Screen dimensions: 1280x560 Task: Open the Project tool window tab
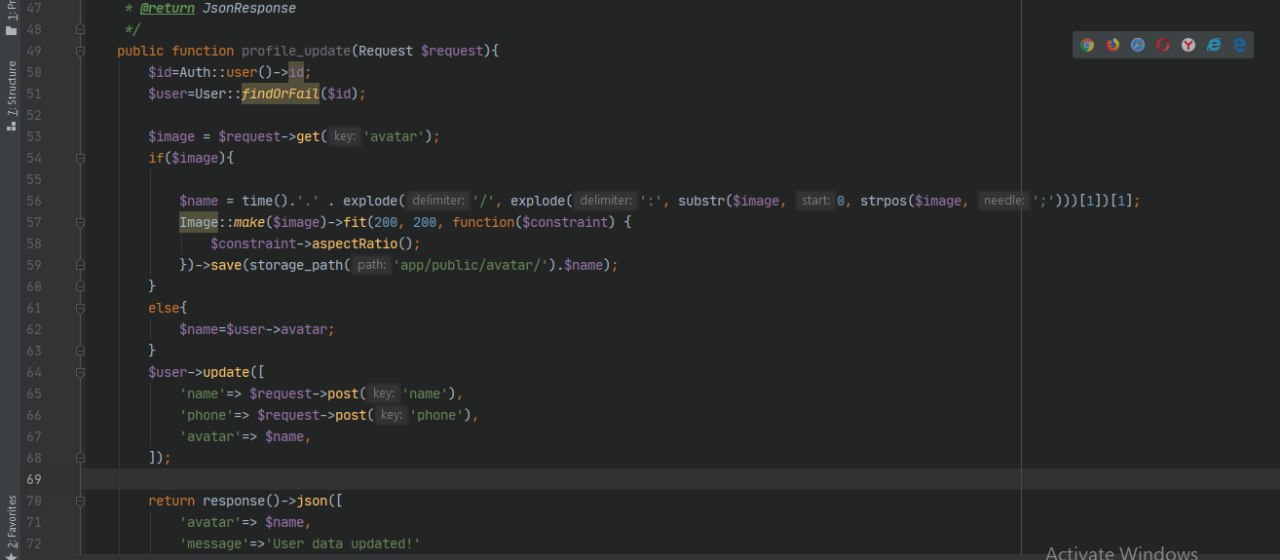(x=11, y=17)
